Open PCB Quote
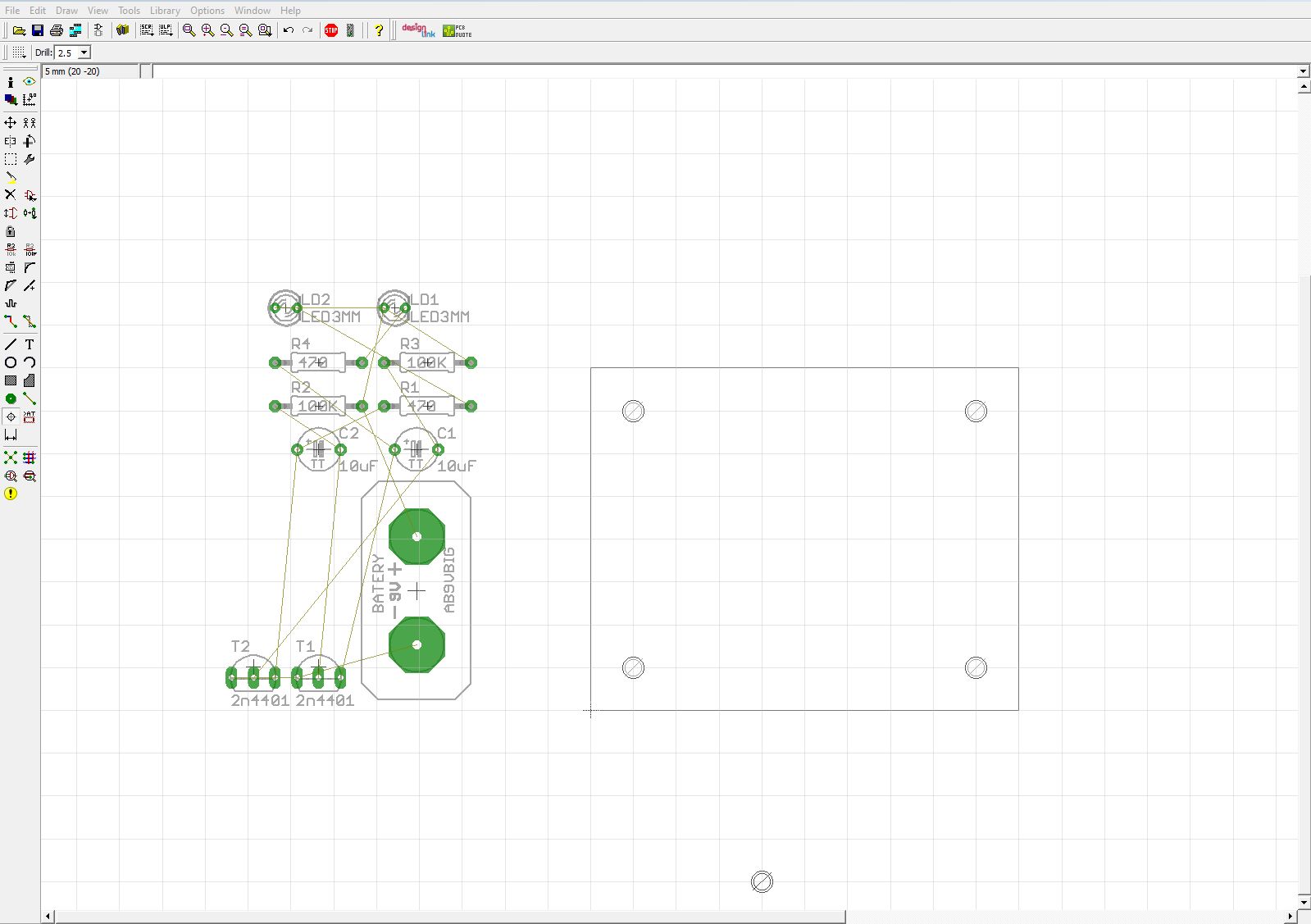This screenshot has width=1311, height=924. (x=457, y=30)
